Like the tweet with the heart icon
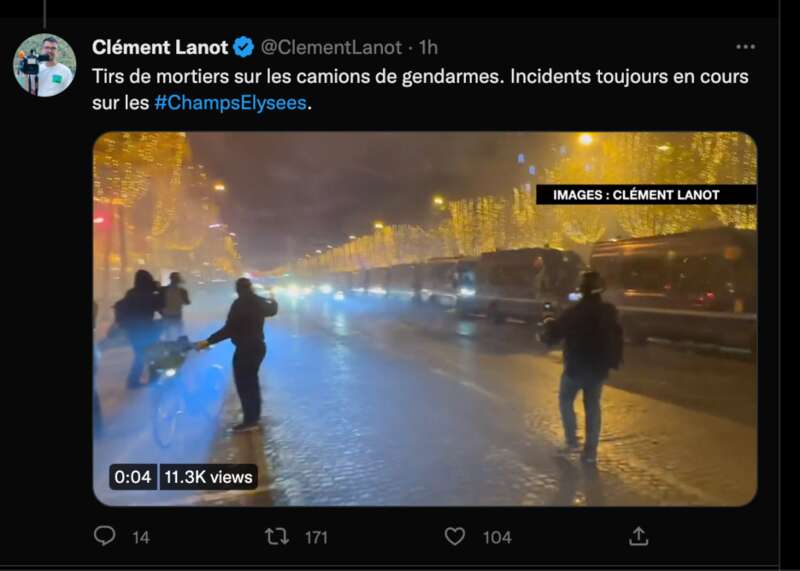Image resolution: width=800 pixels, height=571 pixels. point(455,536)
